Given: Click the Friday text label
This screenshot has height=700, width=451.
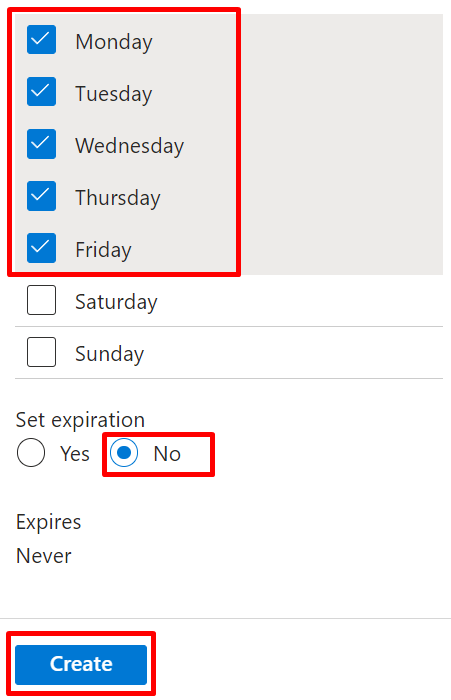Looking at the screenshot, I should coord(103,250).
